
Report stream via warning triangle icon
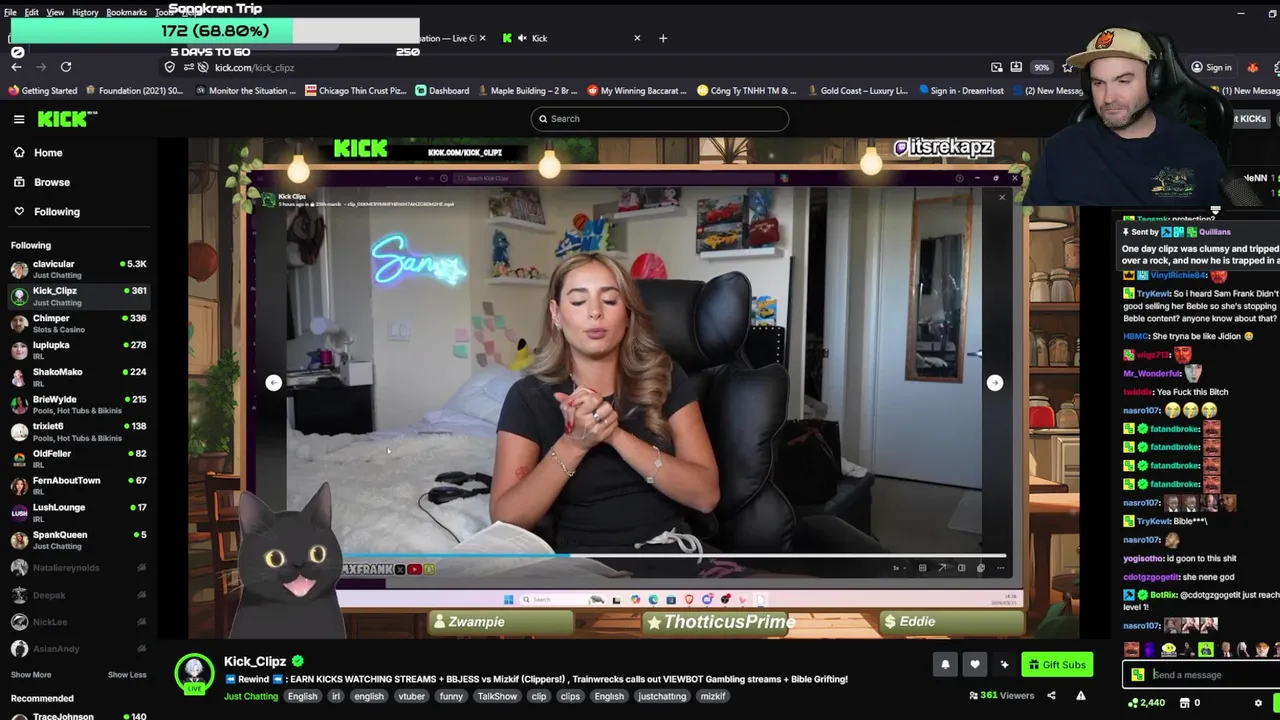coord(1080,696)
